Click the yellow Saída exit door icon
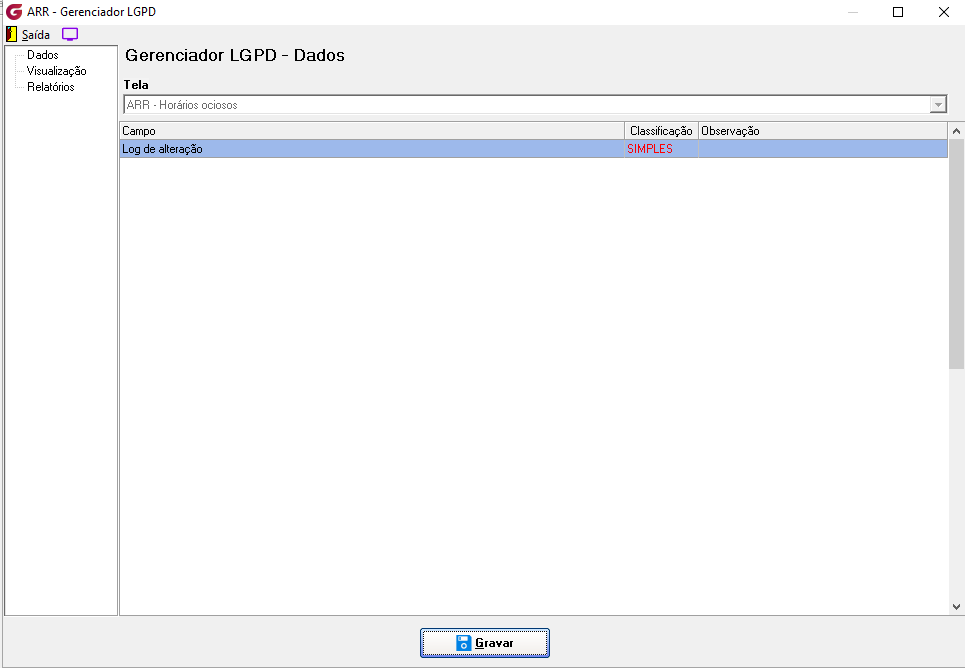This screenshot has height=668, width=965. tap(12, 34)
